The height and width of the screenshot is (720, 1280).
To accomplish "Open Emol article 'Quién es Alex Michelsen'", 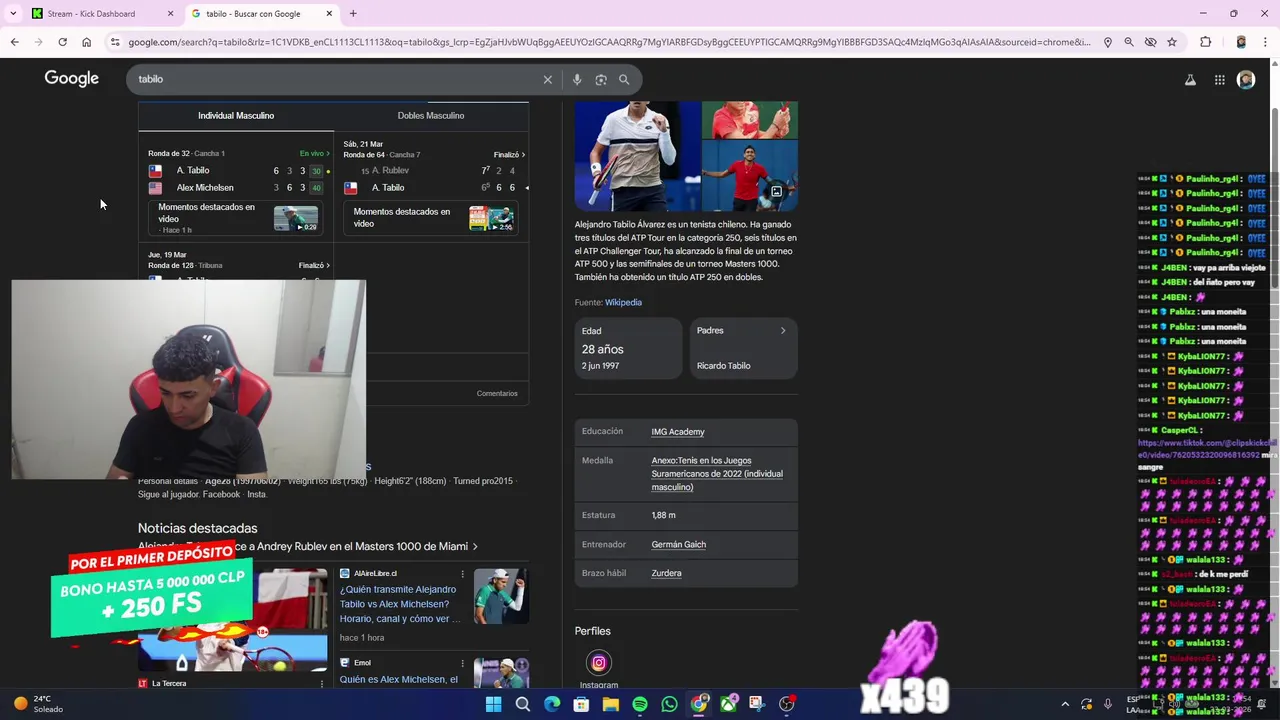I will click(398, 679).
